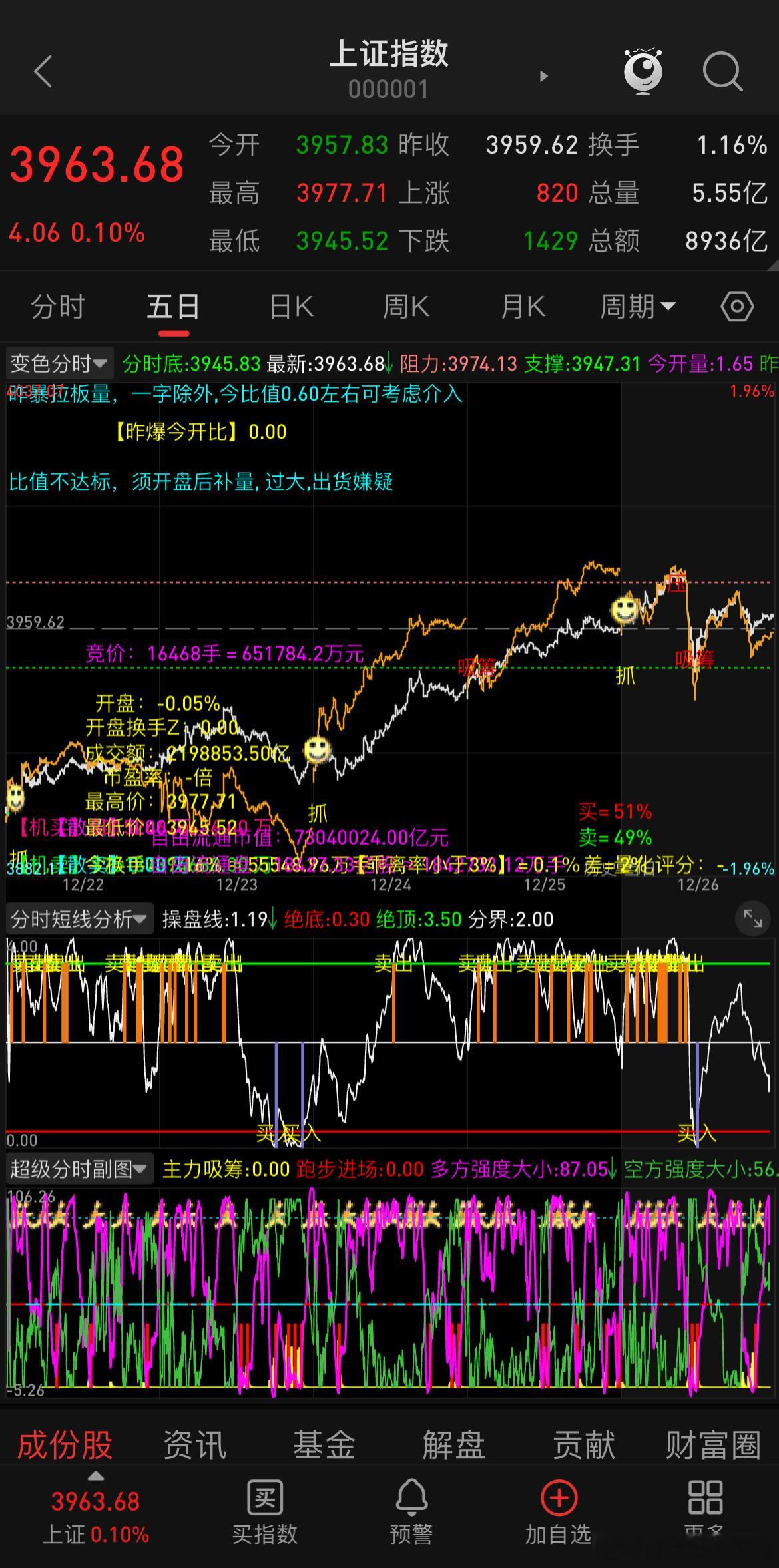The image size is (779, 1568).
Task: Switch to the 月K tab
Action: 523,307
